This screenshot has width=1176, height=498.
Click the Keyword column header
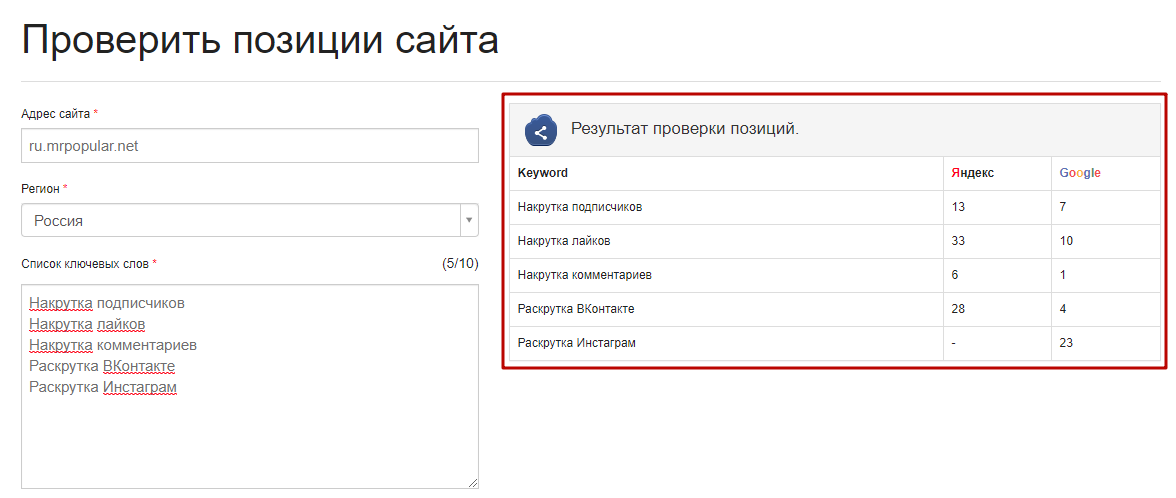click(x=543, y=172)
